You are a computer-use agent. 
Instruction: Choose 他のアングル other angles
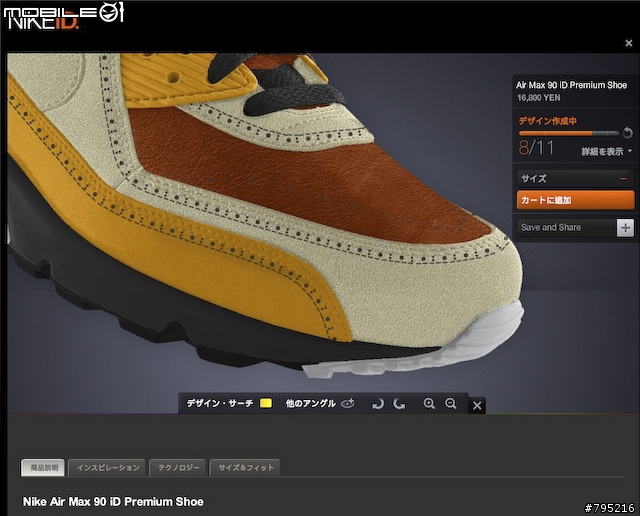tap(320, 403)
